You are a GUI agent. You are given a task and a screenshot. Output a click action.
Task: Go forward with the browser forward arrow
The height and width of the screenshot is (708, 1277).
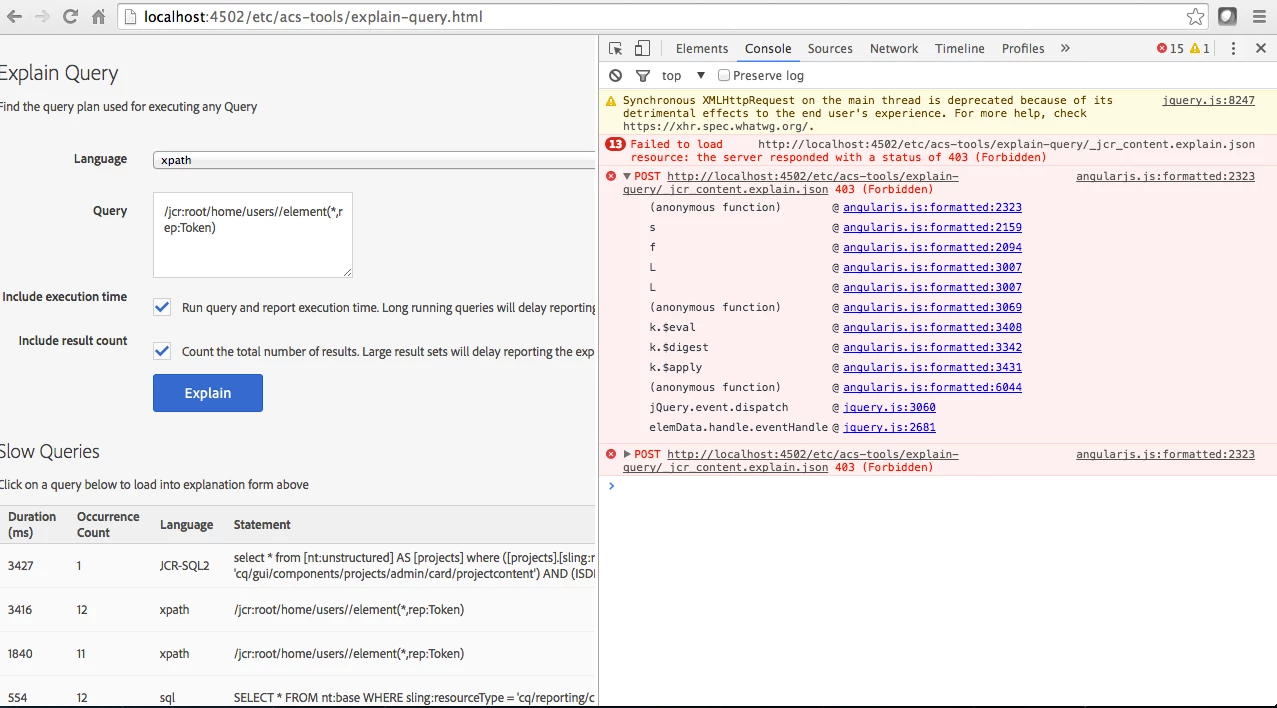(x=42, y=17)
